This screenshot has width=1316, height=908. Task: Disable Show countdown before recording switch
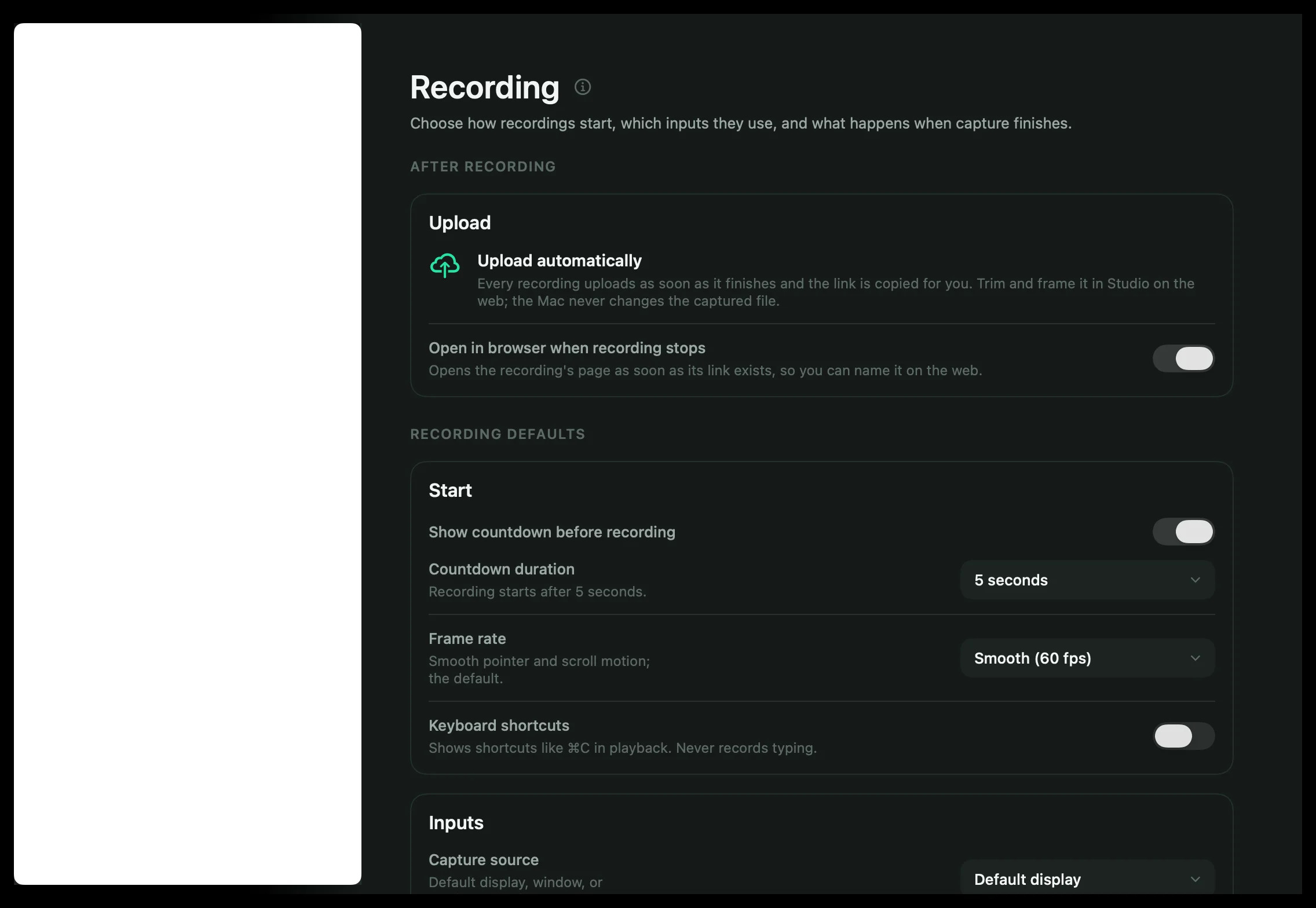[1183, 532]
